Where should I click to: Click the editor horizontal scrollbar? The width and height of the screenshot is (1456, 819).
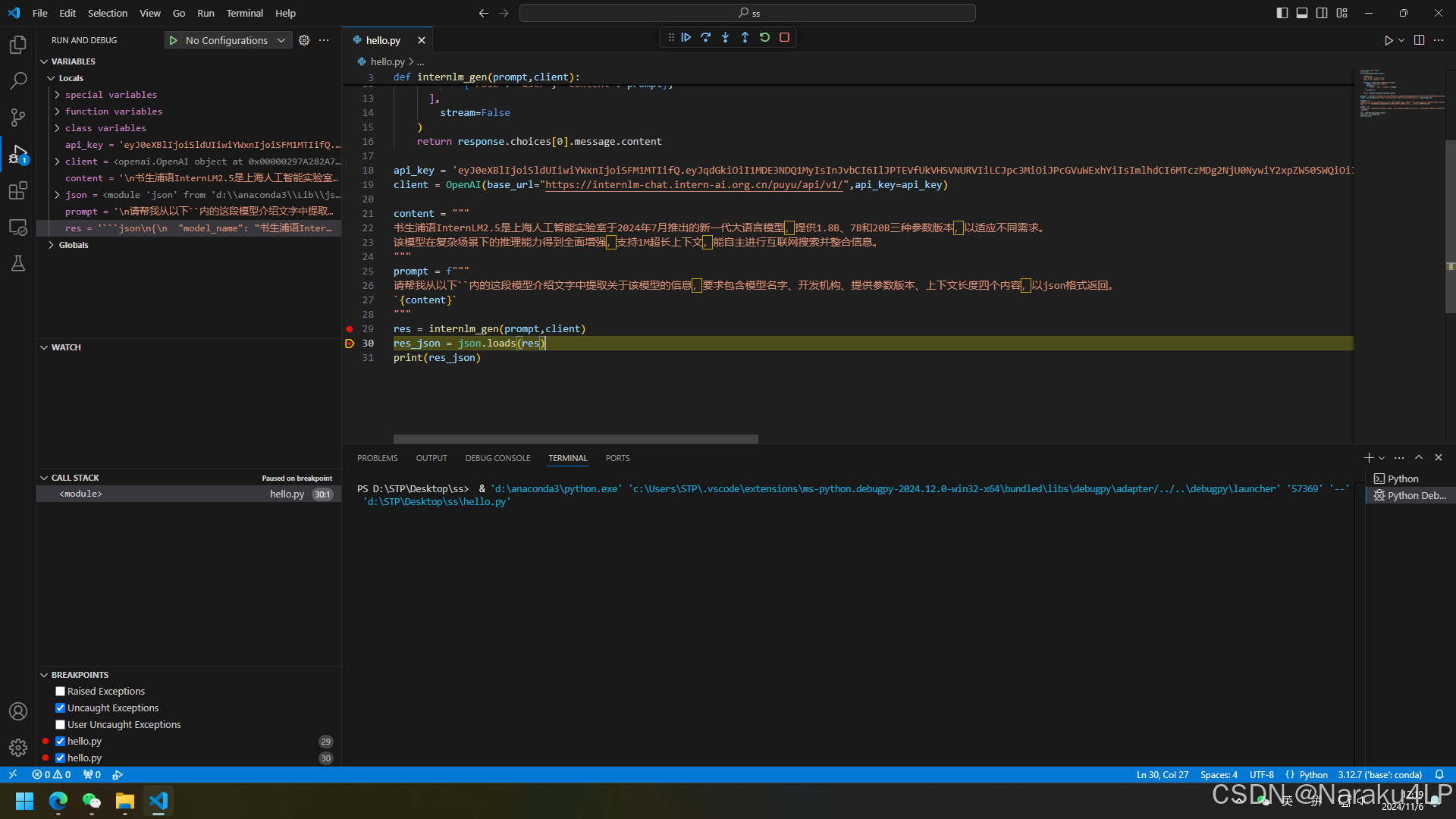pyautogui.click(x=576, y=439)
